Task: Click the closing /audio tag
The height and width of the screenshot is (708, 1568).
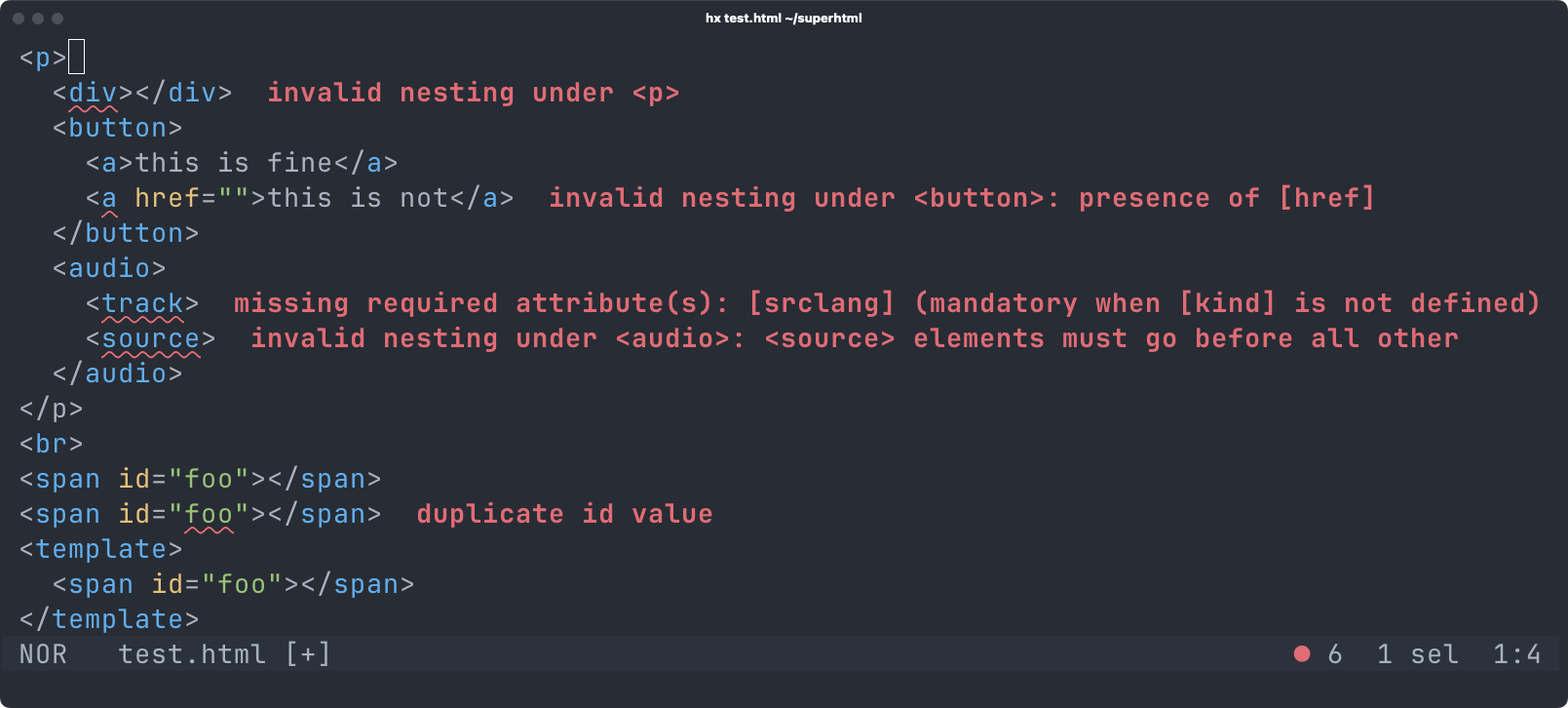Action: (117, 373)
